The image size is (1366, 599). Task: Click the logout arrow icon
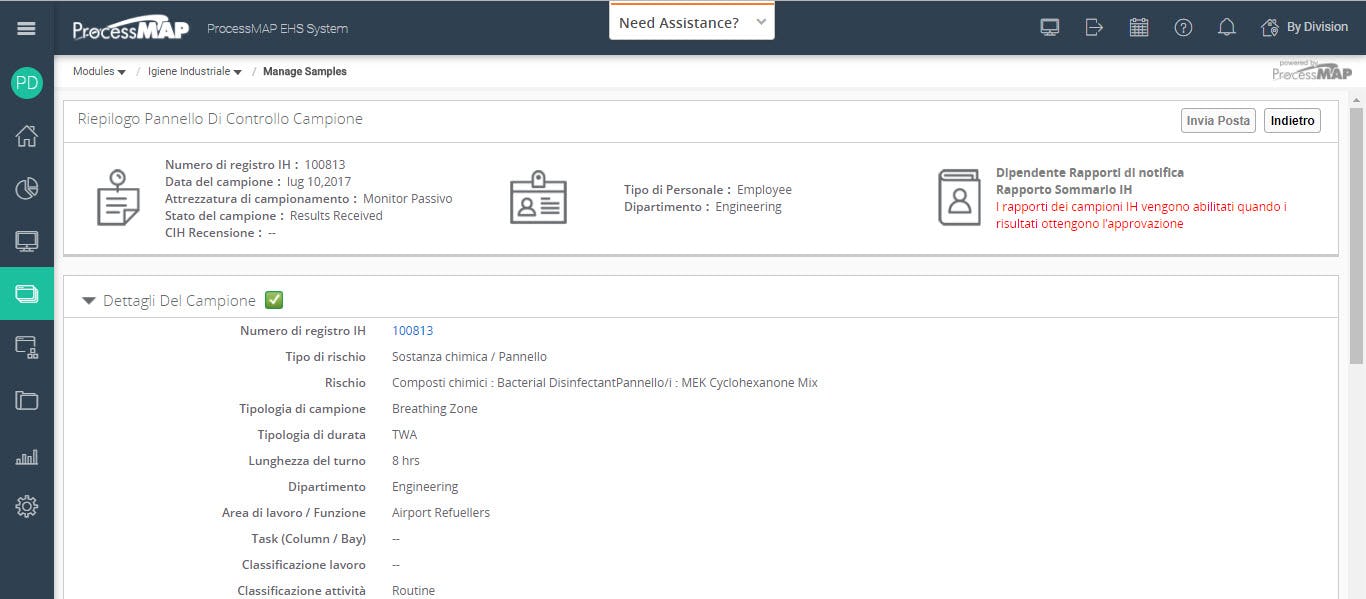click(1094, 27)
